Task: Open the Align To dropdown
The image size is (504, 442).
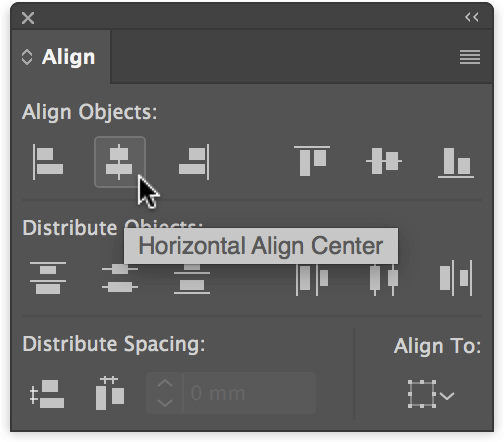Action: coord(431,394)
